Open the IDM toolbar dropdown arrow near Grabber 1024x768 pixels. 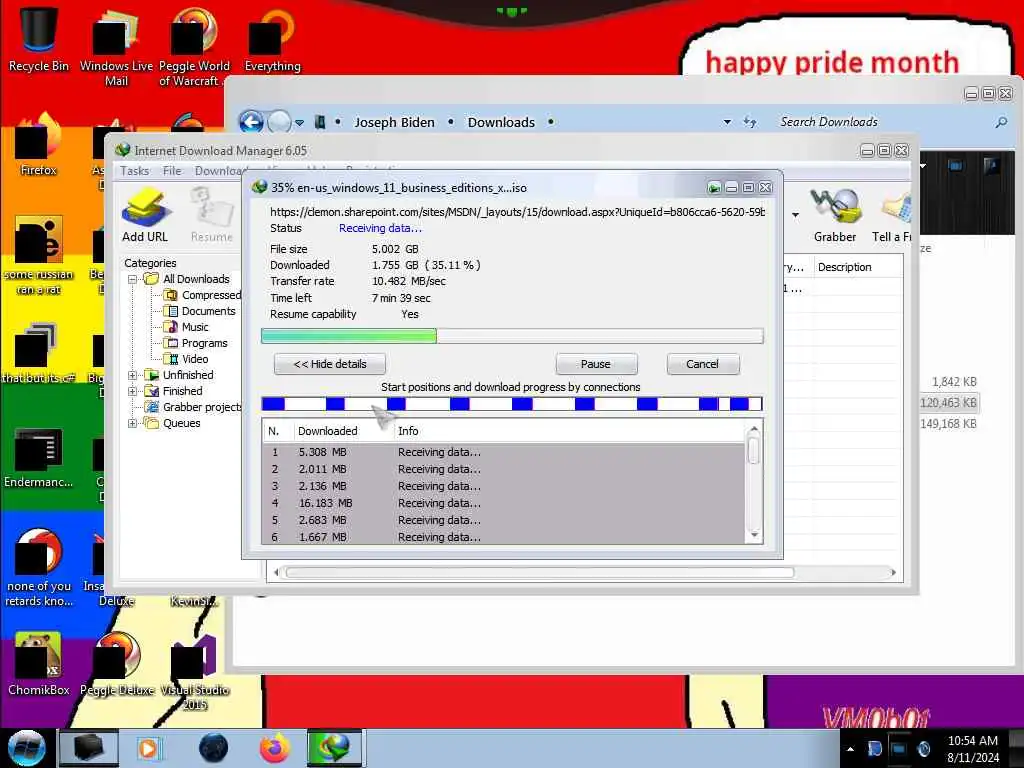[x=795, y=215]
